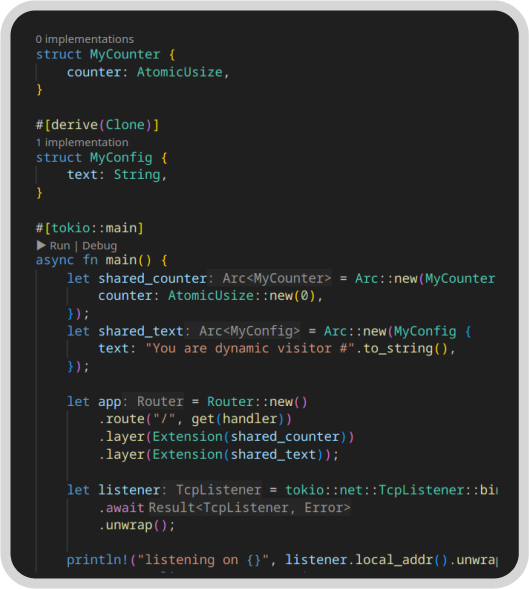
Task: Open the "0 implementations" code lens
Action: tap(85, 39)
